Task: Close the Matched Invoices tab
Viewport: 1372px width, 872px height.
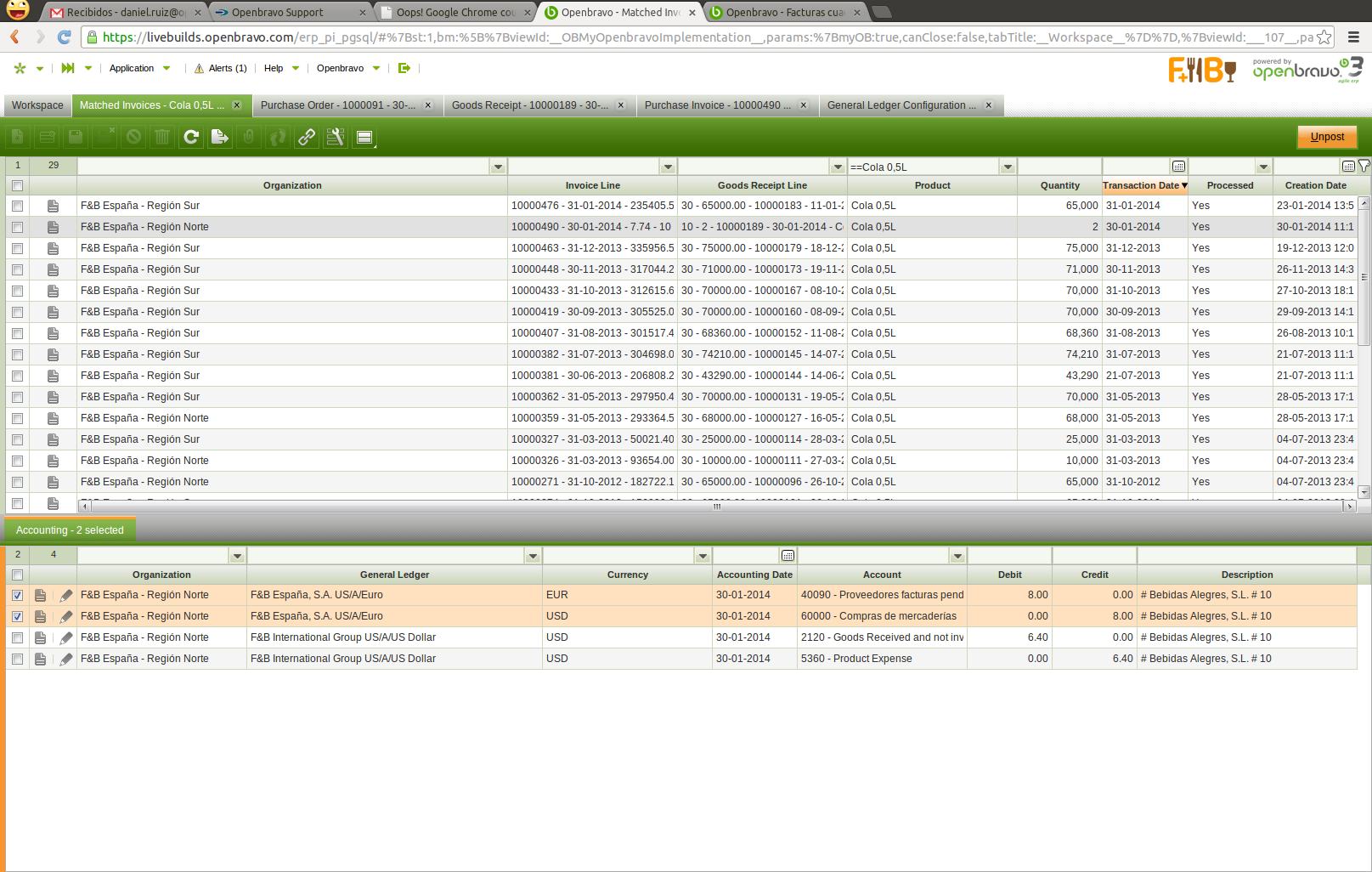Action: (237, 105)
